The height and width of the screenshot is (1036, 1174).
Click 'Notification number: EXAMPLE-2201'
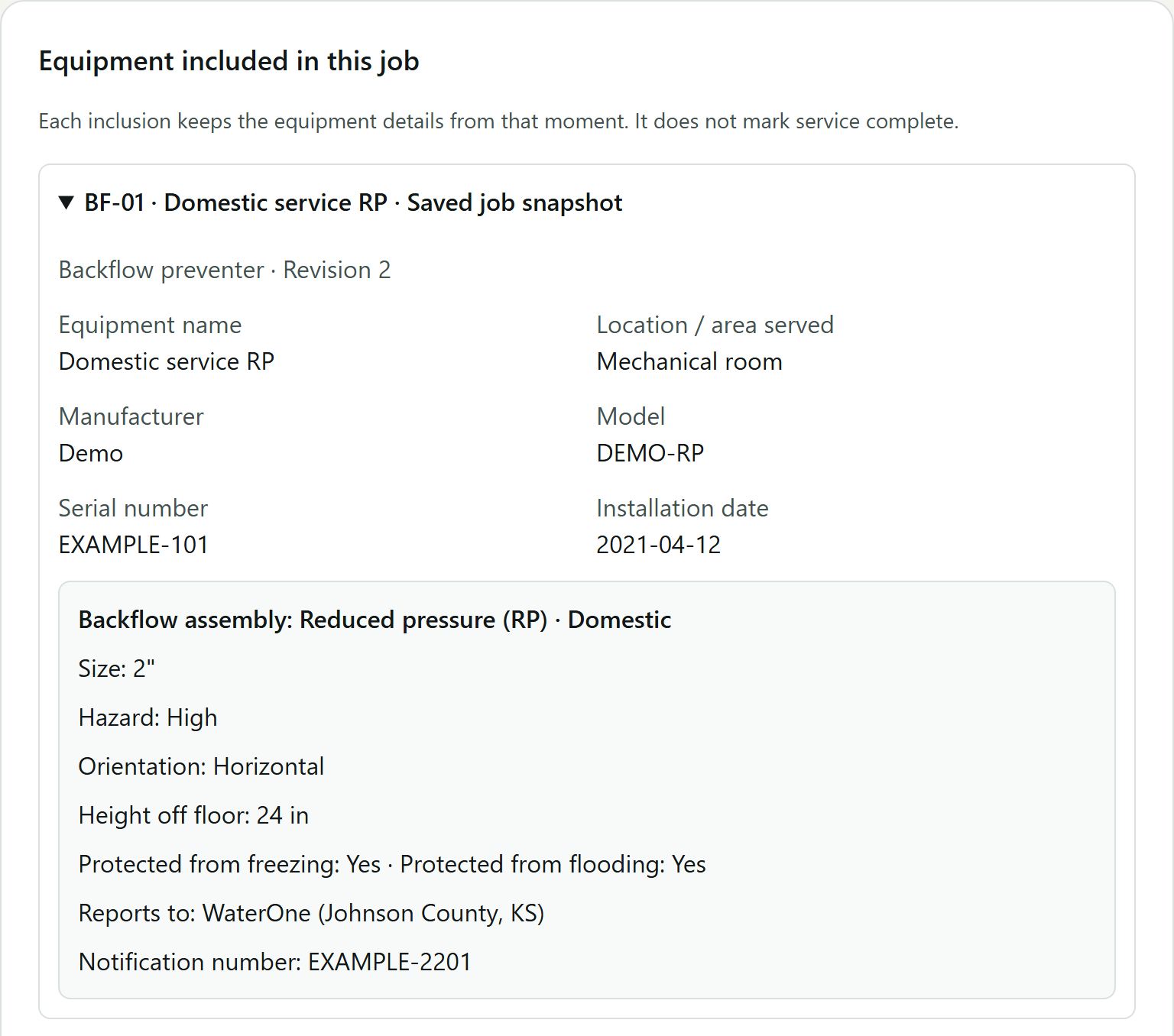275,962
